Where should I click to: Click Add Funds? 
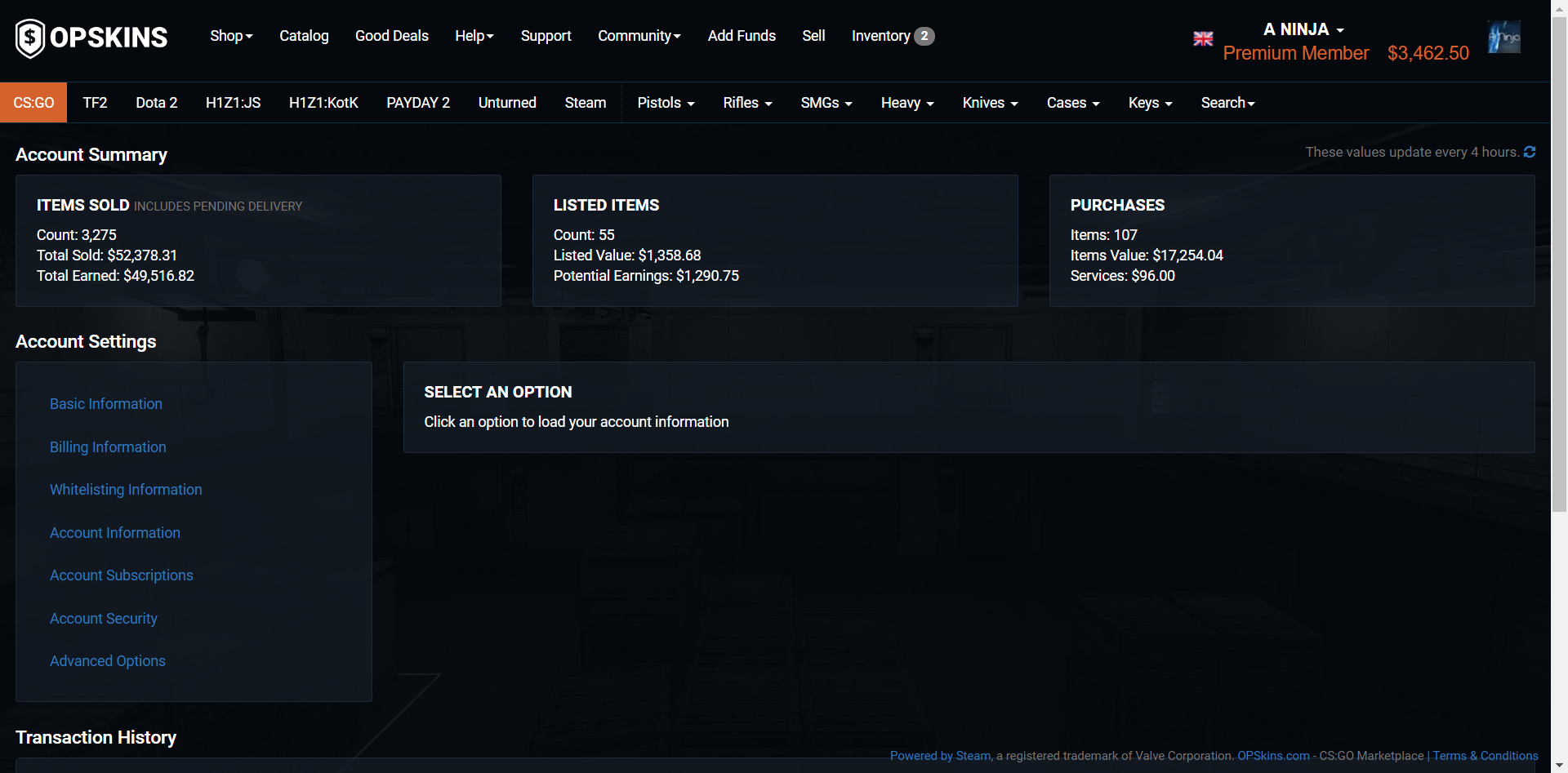pyautogui.click(x=742, y=36)
